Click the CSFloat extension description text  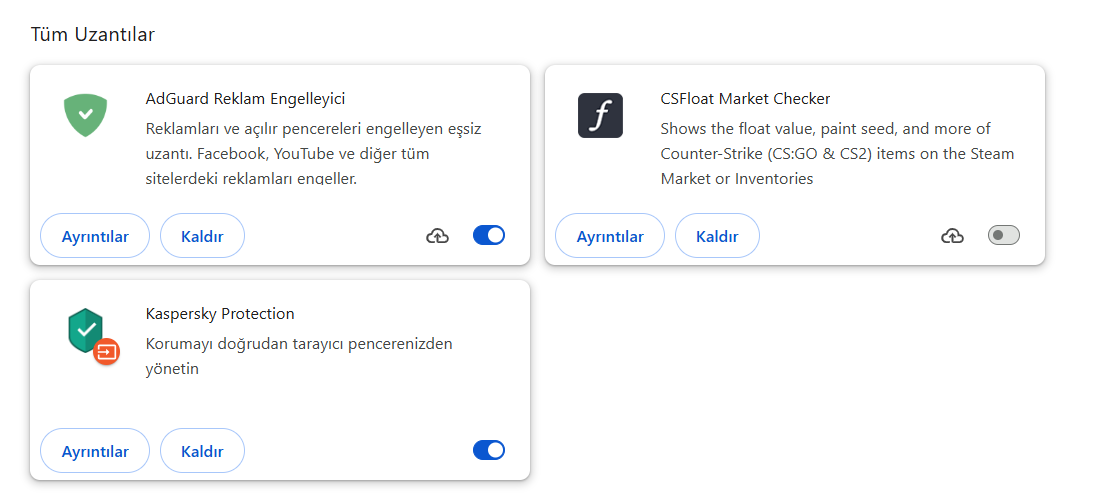click(x=837, y=154)
